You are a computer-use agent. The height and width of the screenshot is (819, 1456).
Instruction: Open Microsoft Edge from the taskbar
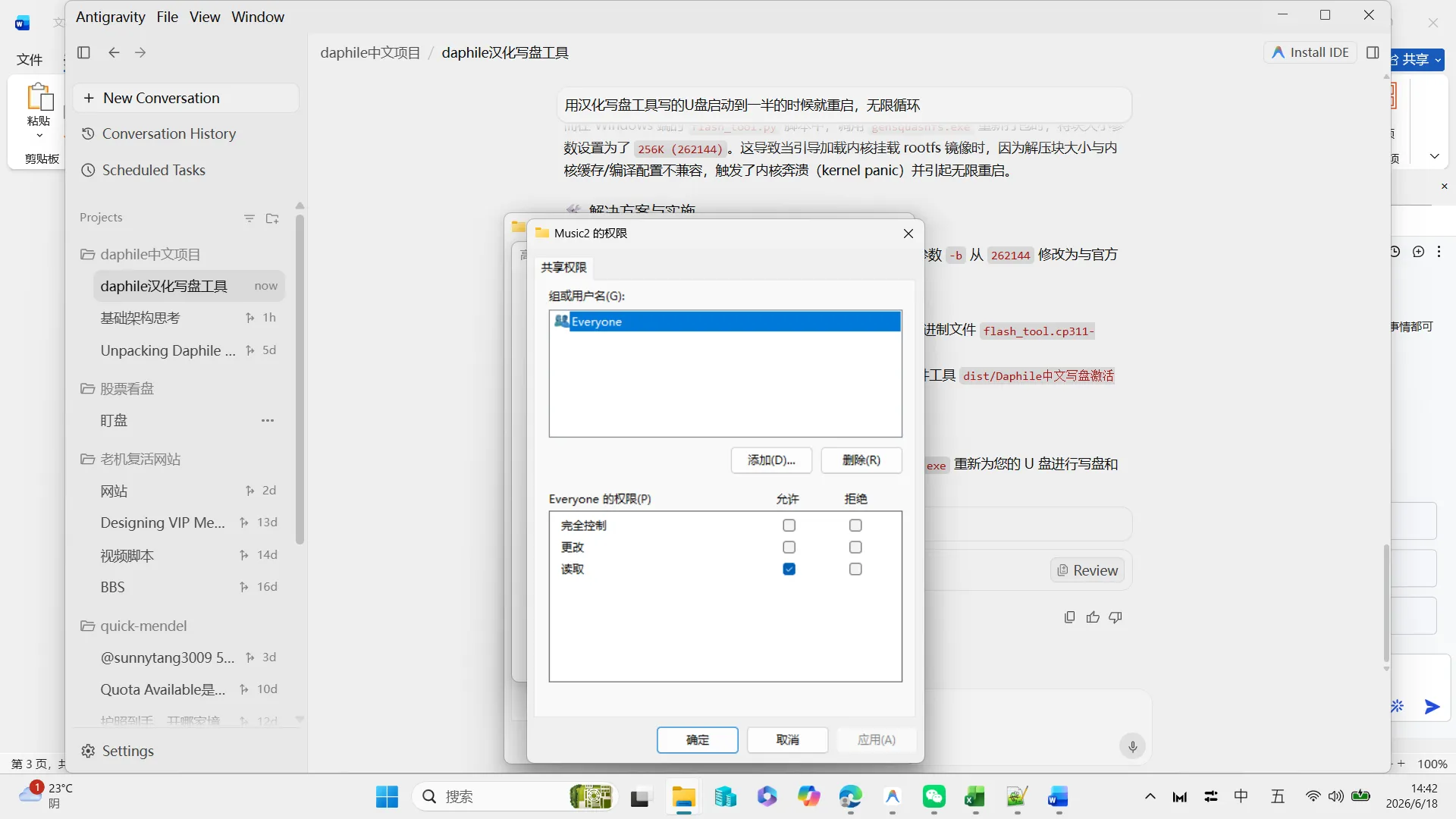click(850, 796)
